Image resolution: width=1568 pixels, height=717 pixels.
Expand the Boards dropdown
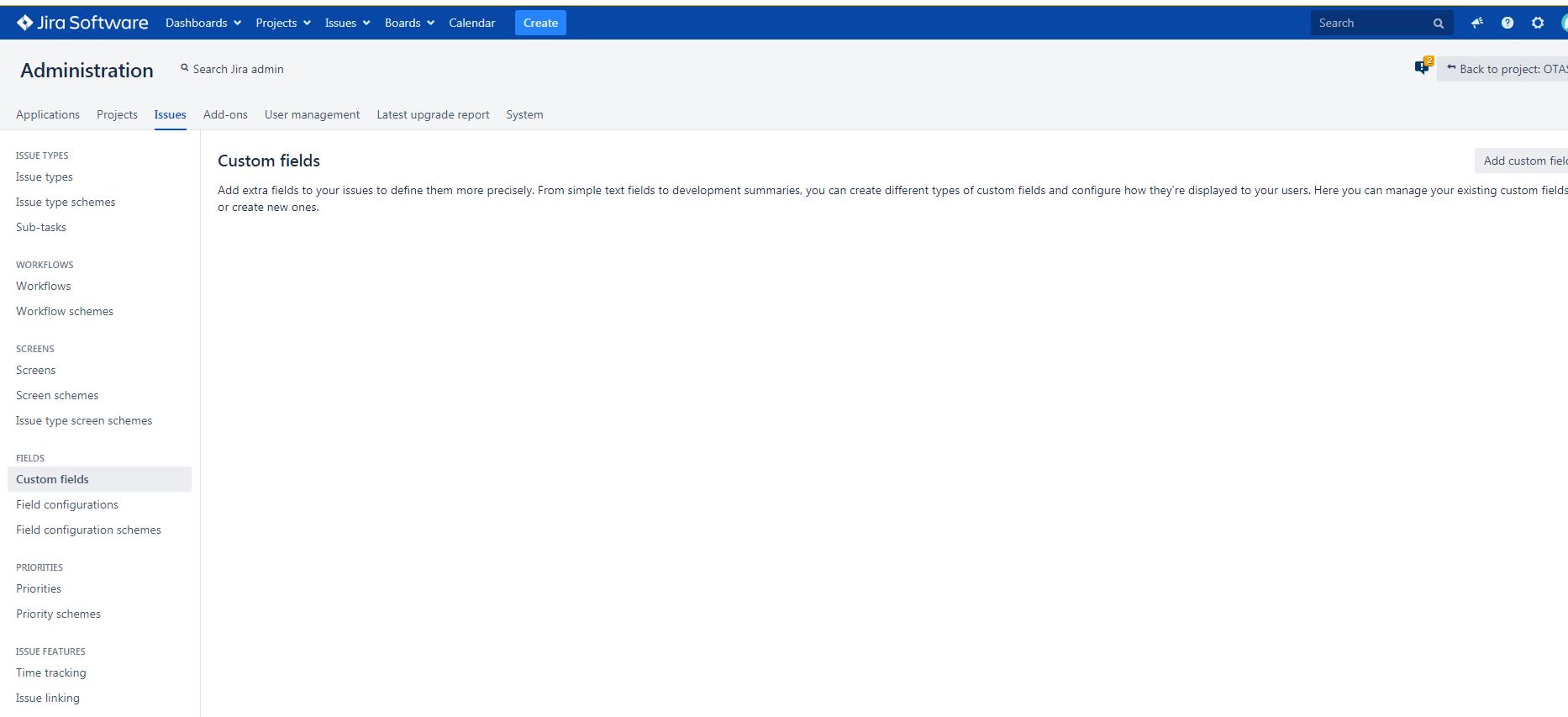coord(409,23)
